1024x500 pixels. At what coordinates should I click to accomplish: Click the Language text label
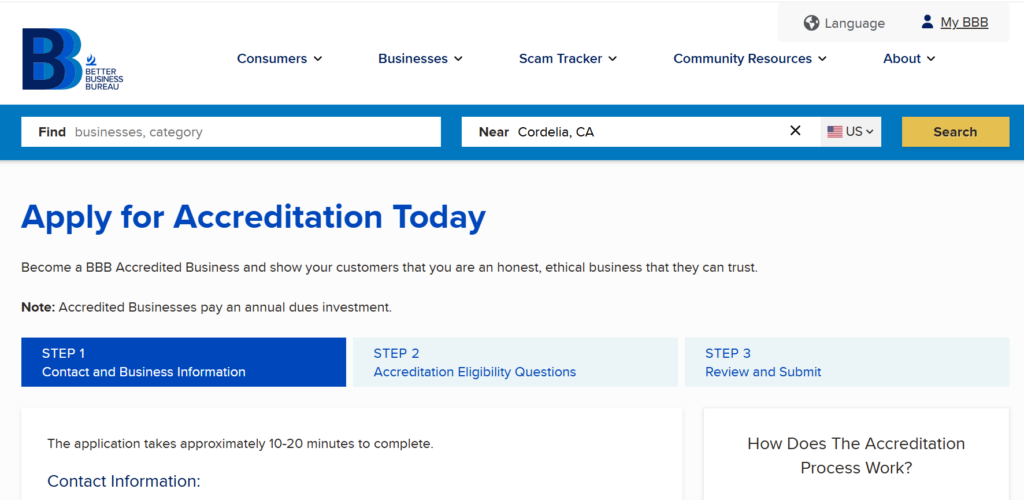(x=854, y=23)
